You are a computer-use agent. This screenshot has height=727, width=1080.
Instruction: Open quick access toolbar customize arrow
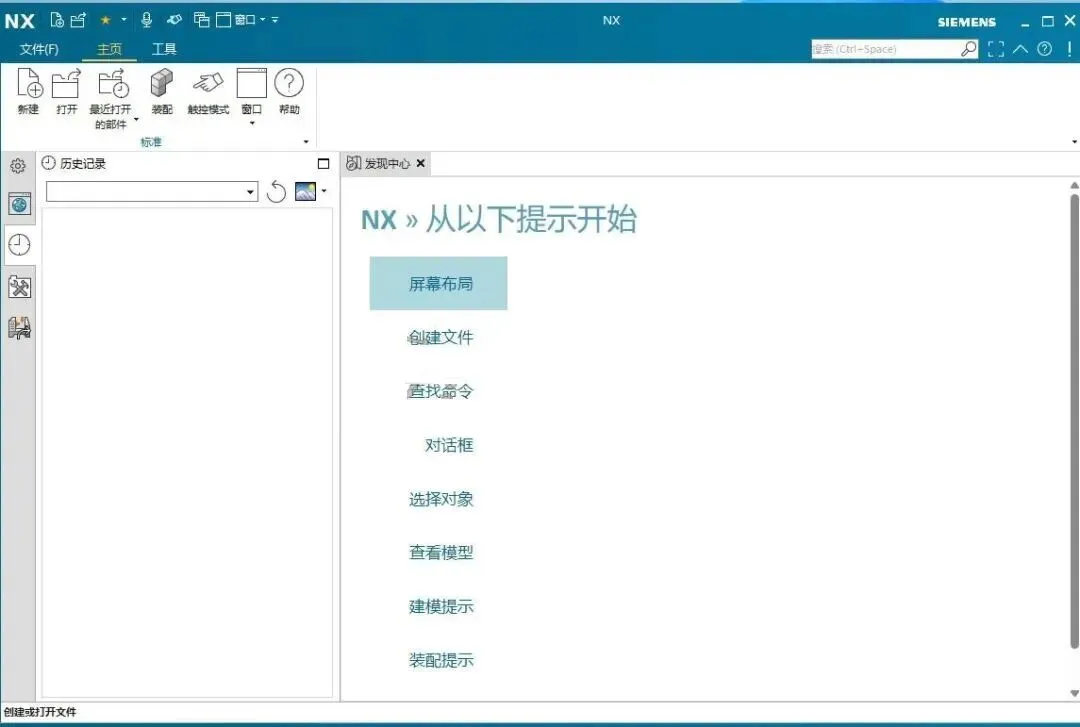(275, 20)
